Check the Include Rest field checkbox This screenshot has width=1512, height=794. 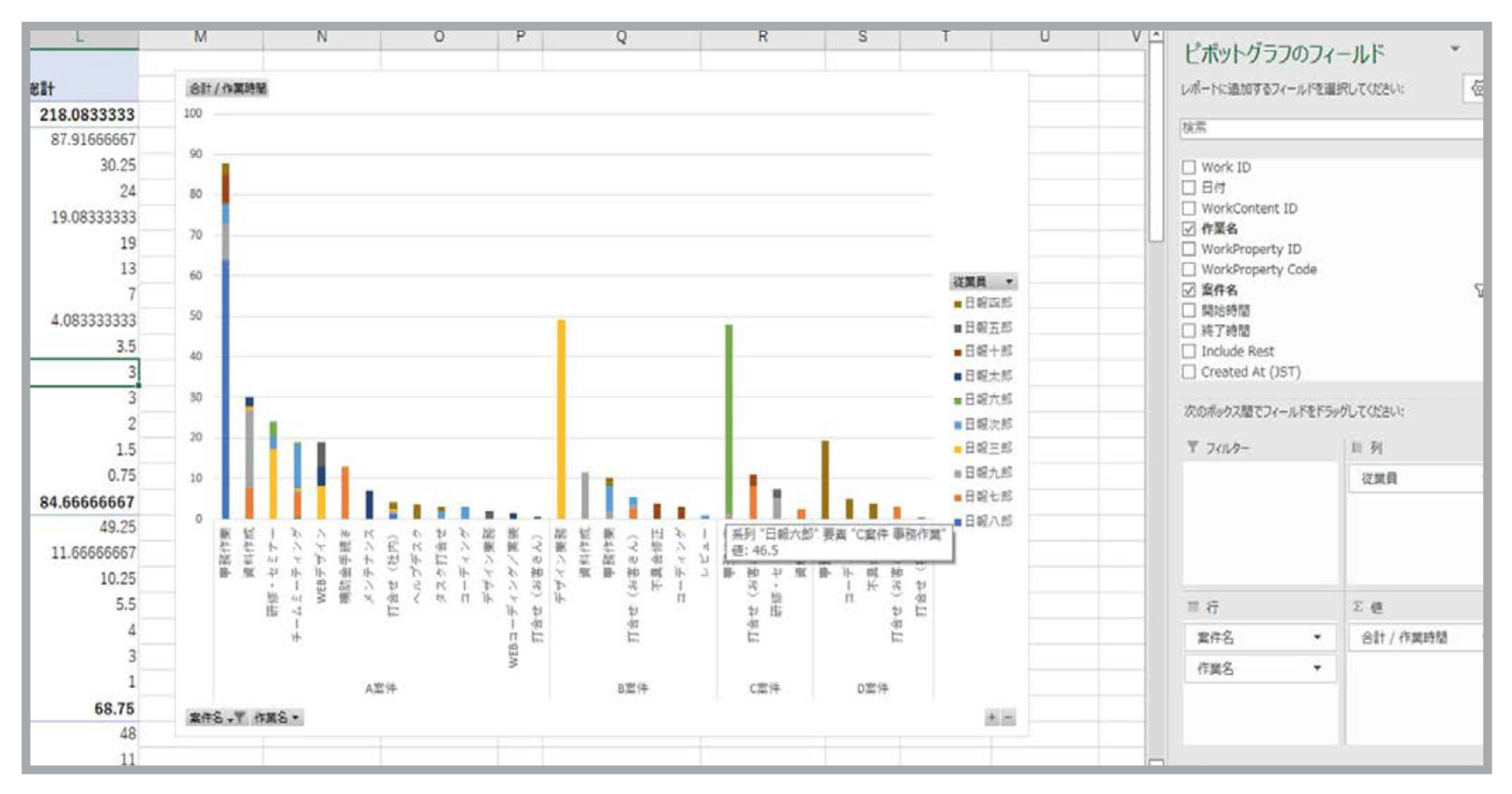click(1189, 351)
